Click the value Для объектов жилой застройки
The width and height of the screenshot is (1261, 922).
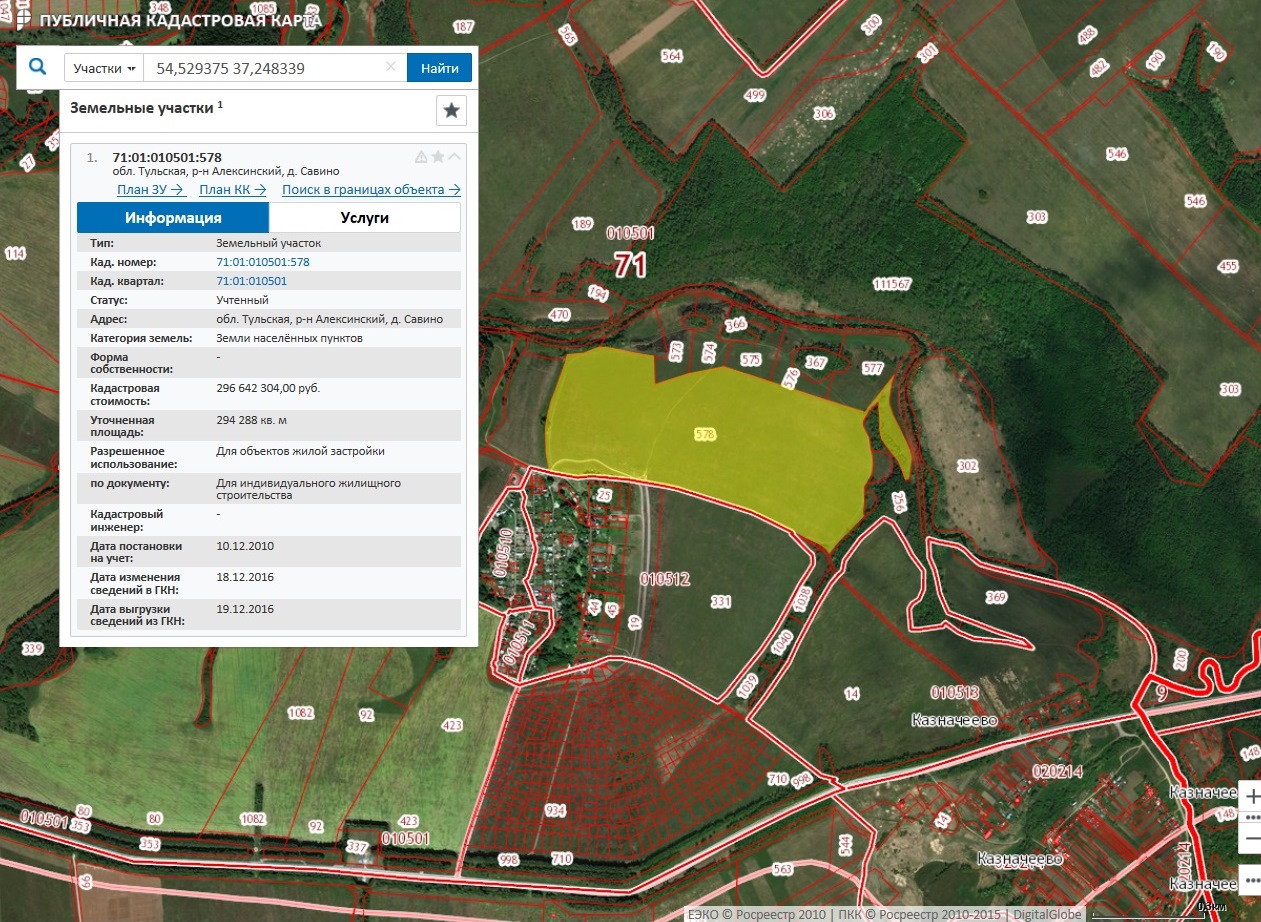[300, 451]
